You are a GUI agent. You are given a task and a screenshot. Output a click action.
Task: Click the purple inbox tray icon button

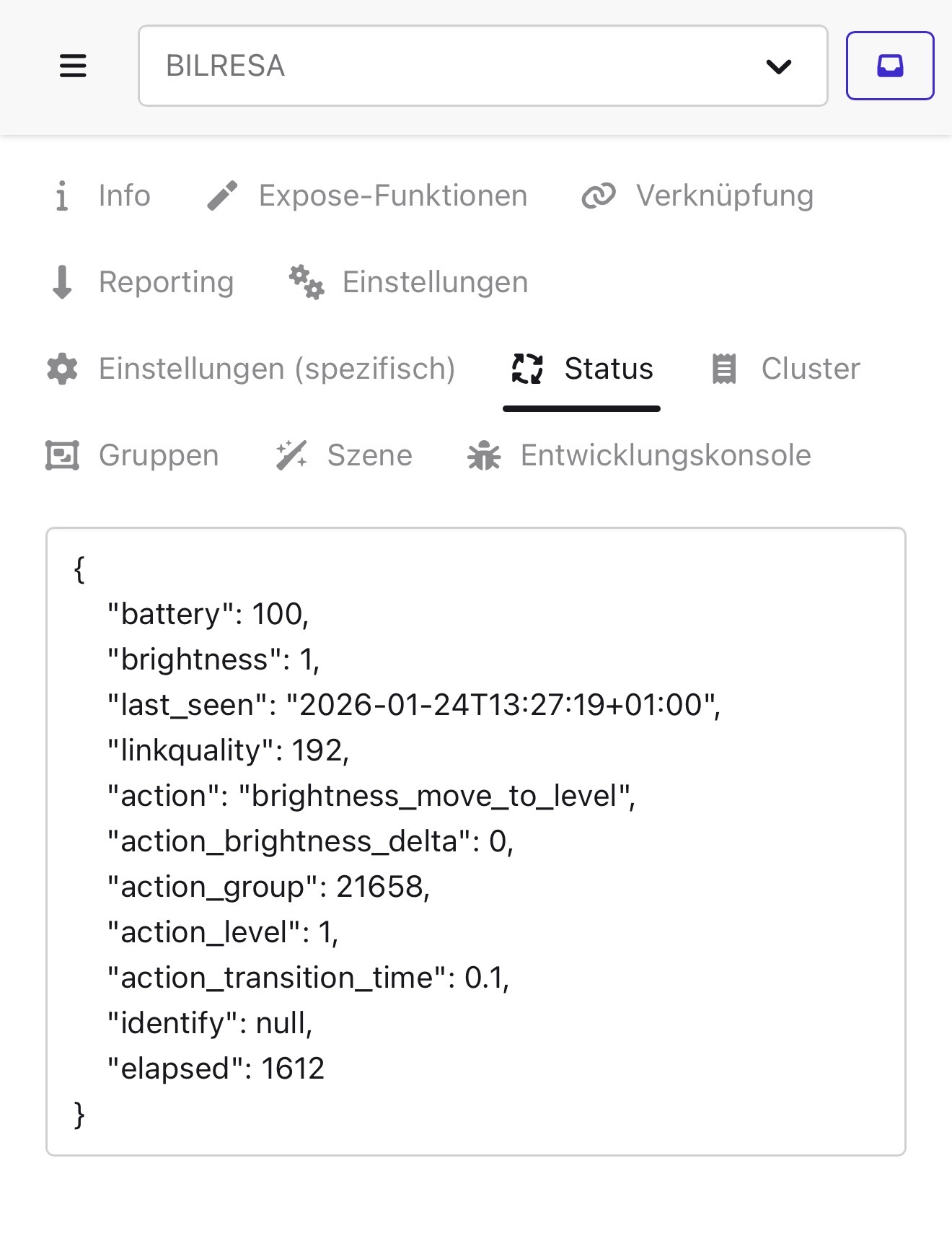pos(889,66)
